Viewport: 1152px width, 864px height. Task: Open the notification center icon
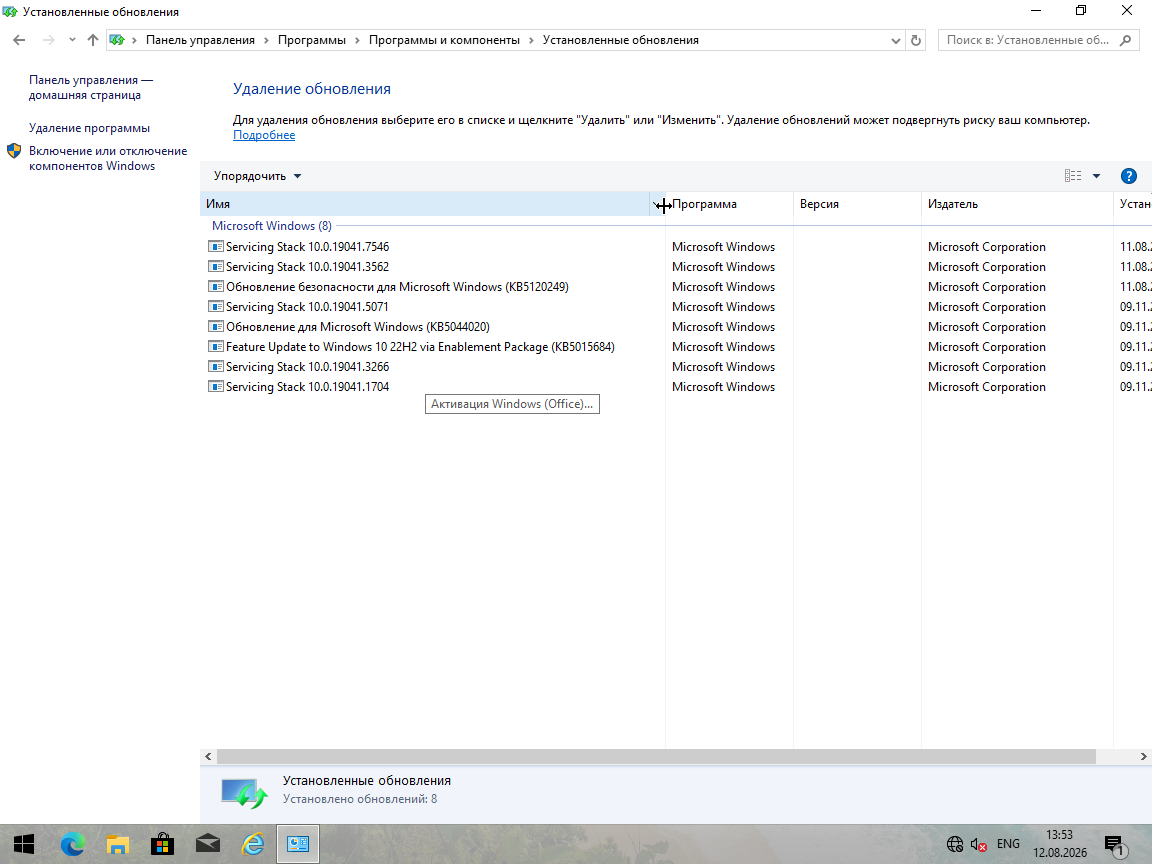1115,846
